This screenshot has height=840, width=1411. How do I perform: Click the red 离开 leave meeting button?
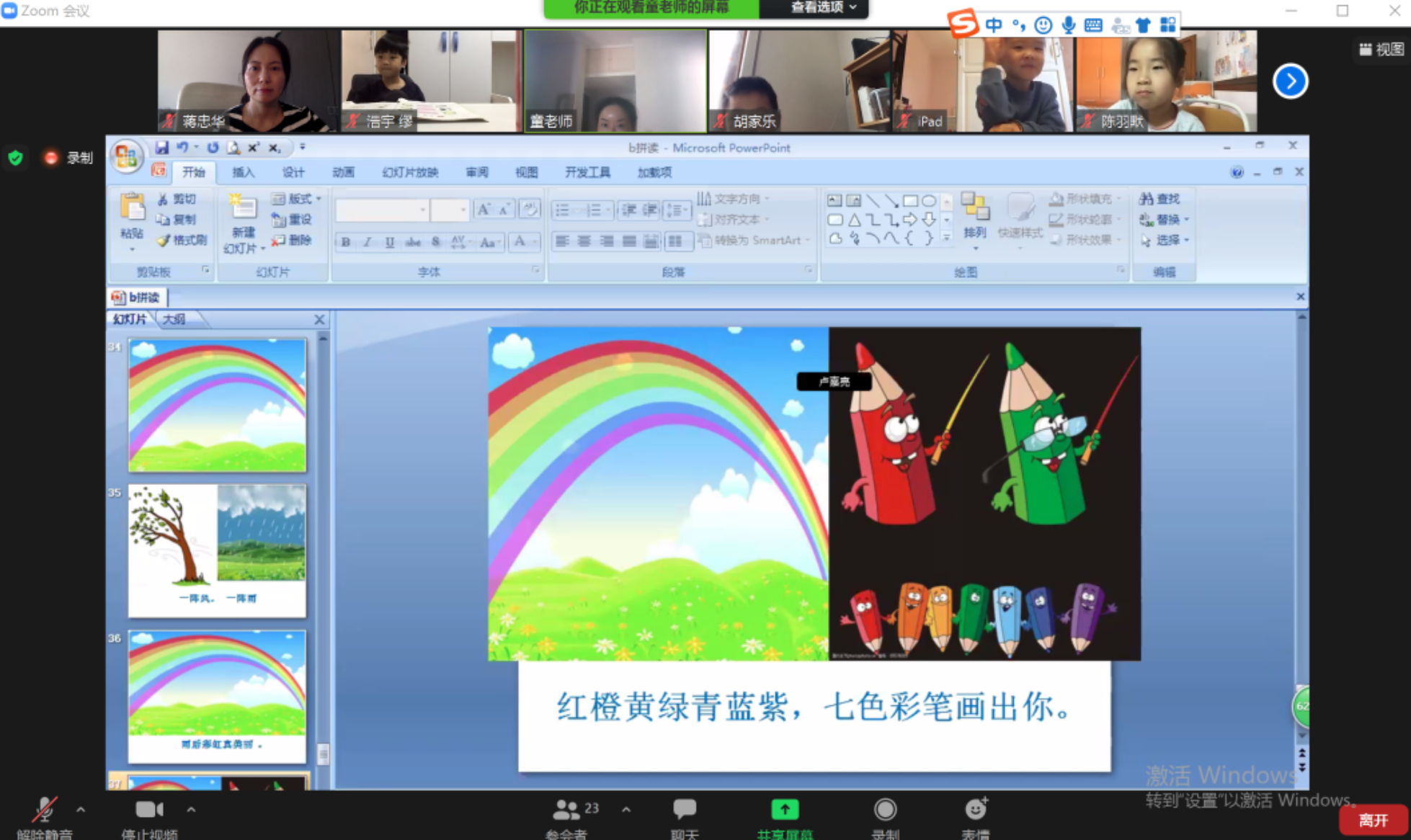(1373, 820)
